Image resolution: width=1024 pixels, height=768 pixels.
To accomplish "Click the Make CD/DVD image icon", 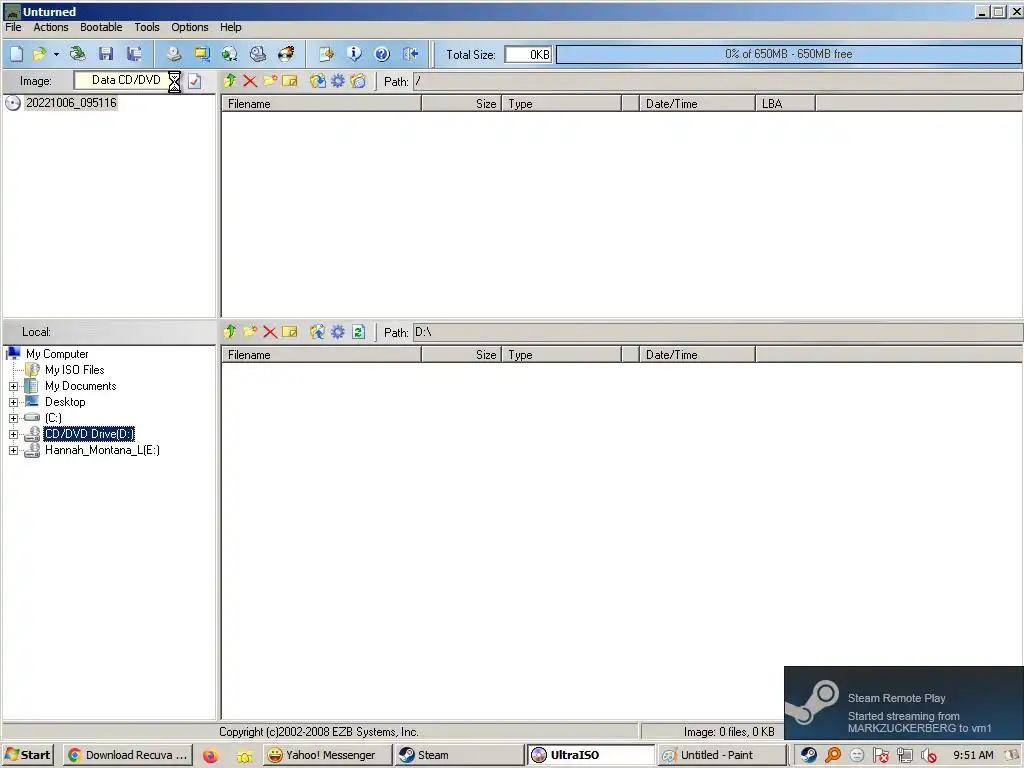I will coord(174,54).
